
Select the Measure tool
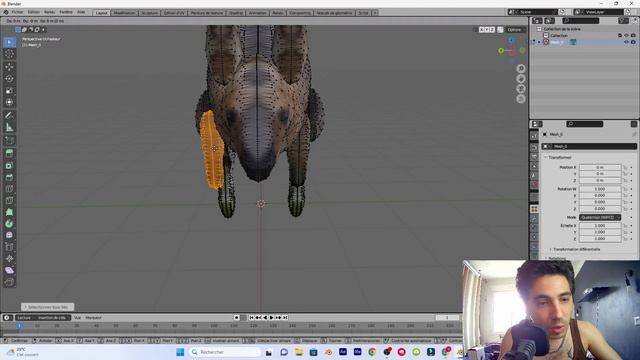9,128
